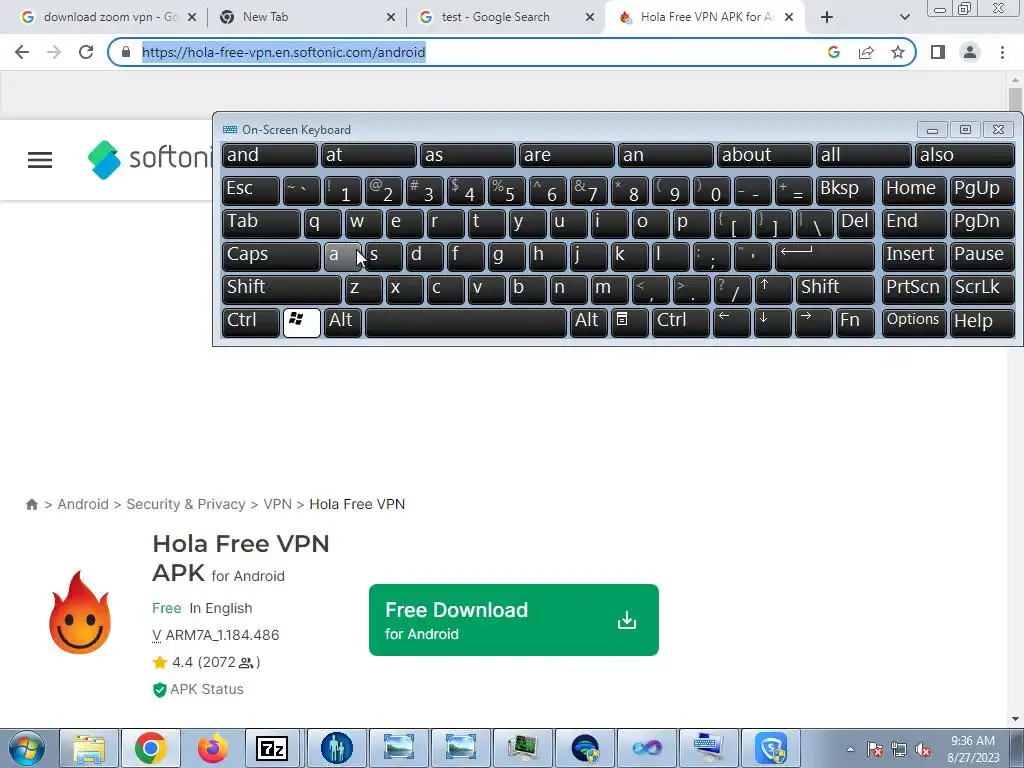
Task: Switch to the test - Google Search tab
Action: click(x=506, y=17)
